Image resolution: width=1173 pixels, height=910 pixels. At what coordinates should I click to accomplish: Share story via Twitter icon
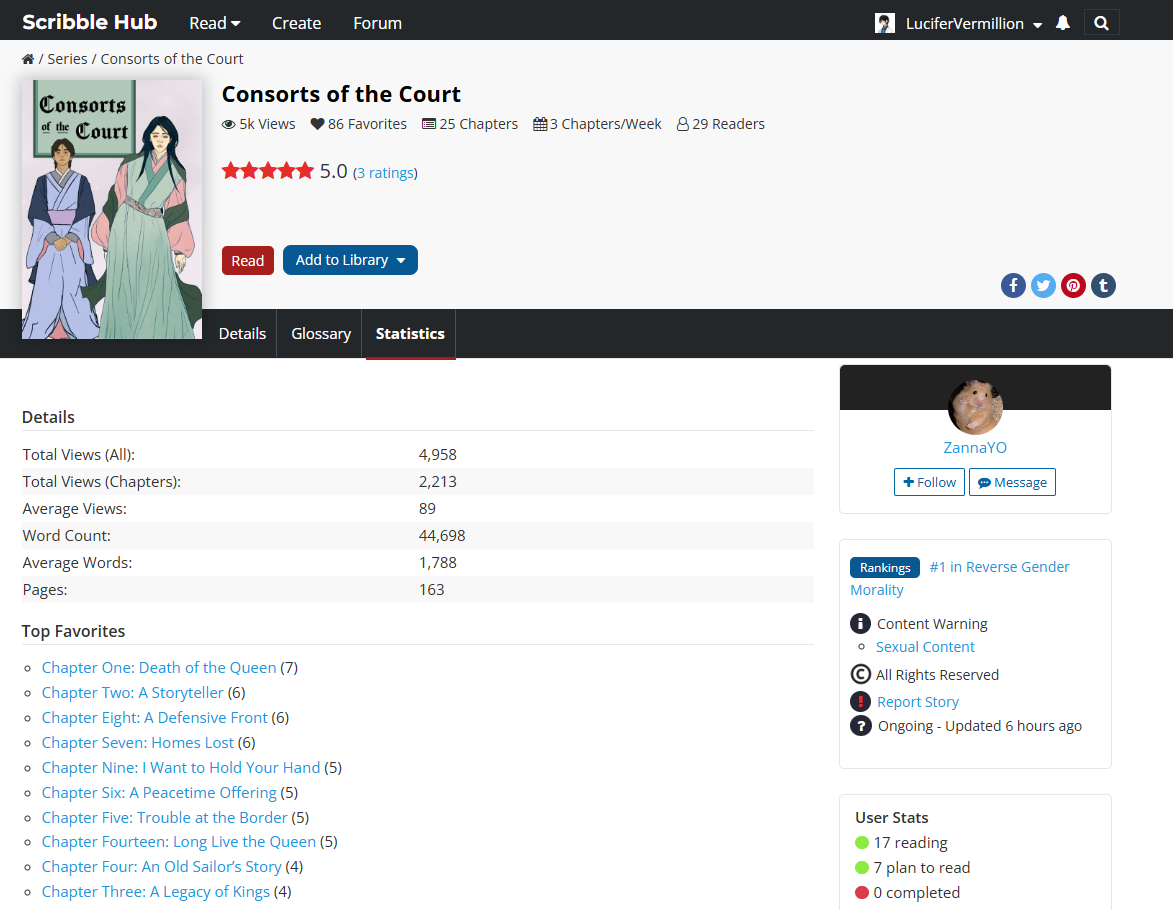click(1043, 285)
